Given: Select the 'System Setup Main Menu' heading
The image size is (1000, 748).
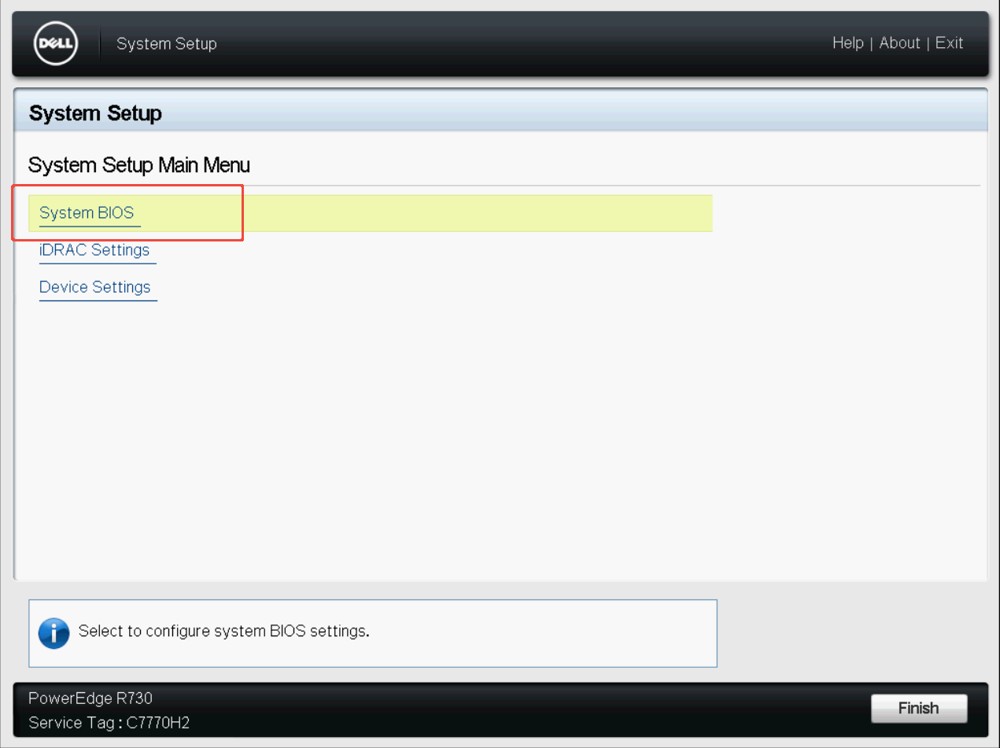Looking at the screenshot, I should (139, 165).
